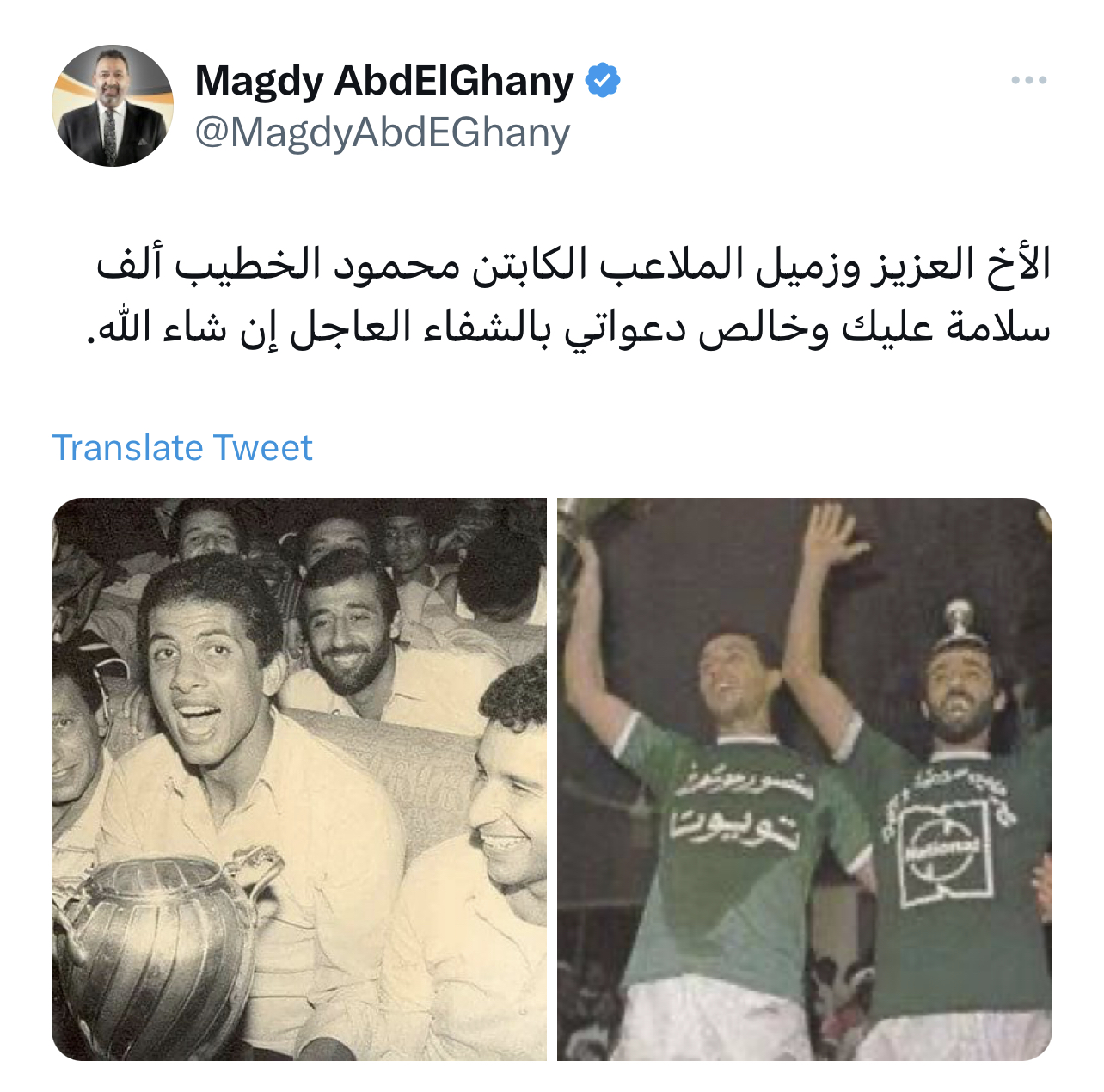This screenshot has height=1092, width=1104.
Task: Click the second line of Arabic tweet text
Action: pyautogui.click(x=568, y=328)
